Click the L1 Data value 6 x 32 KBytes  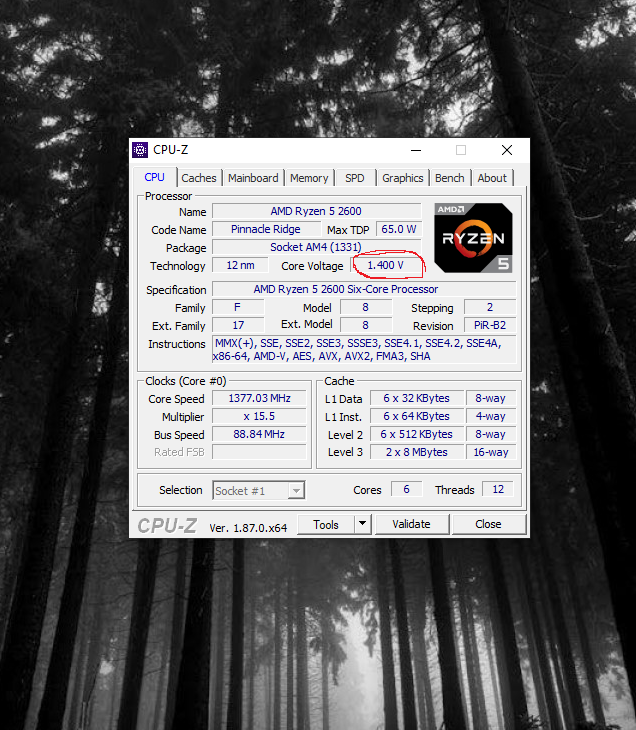(417, 399)
